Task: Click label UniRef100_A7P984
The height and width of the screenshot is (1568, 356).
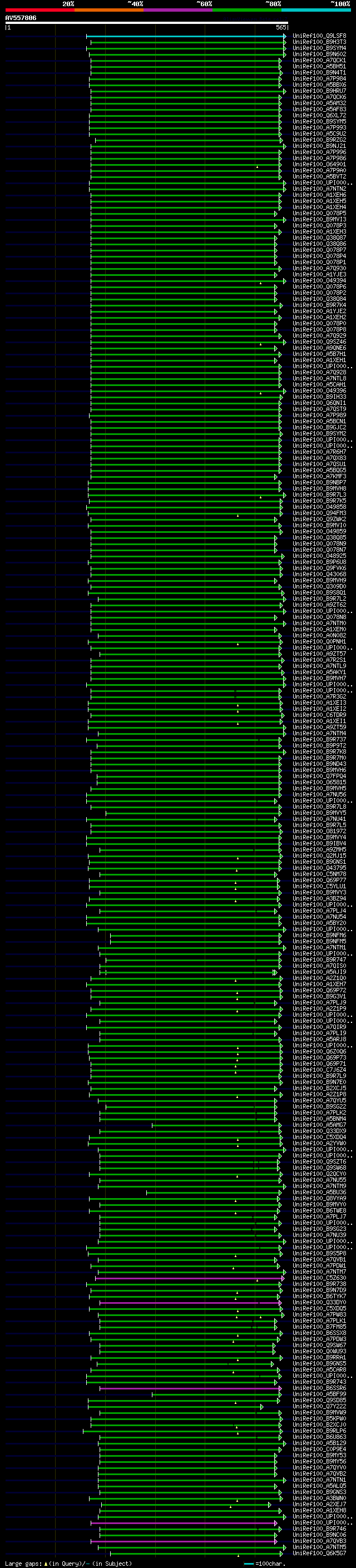Action: (319, 78)
